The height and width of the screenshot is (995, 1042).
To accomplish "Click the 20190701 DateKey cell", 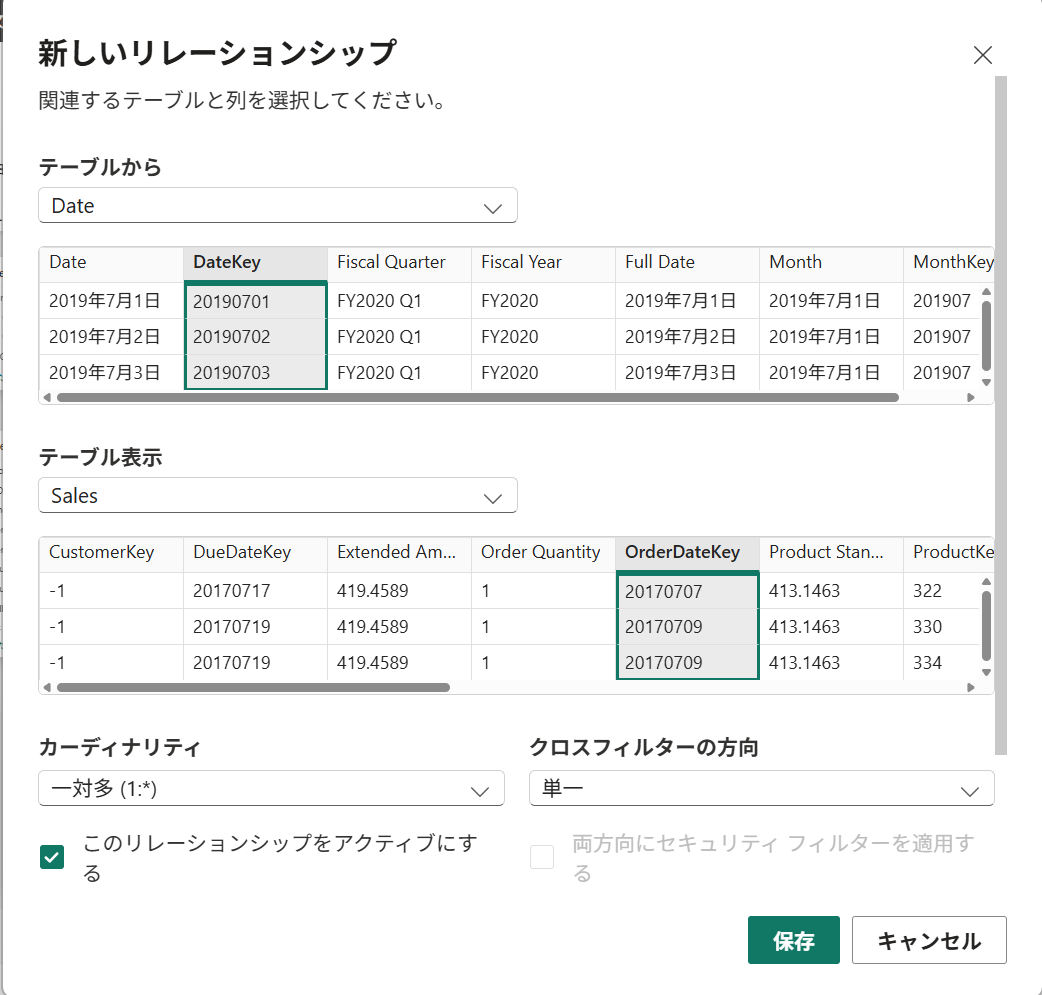I will click(x=255, y=301).
